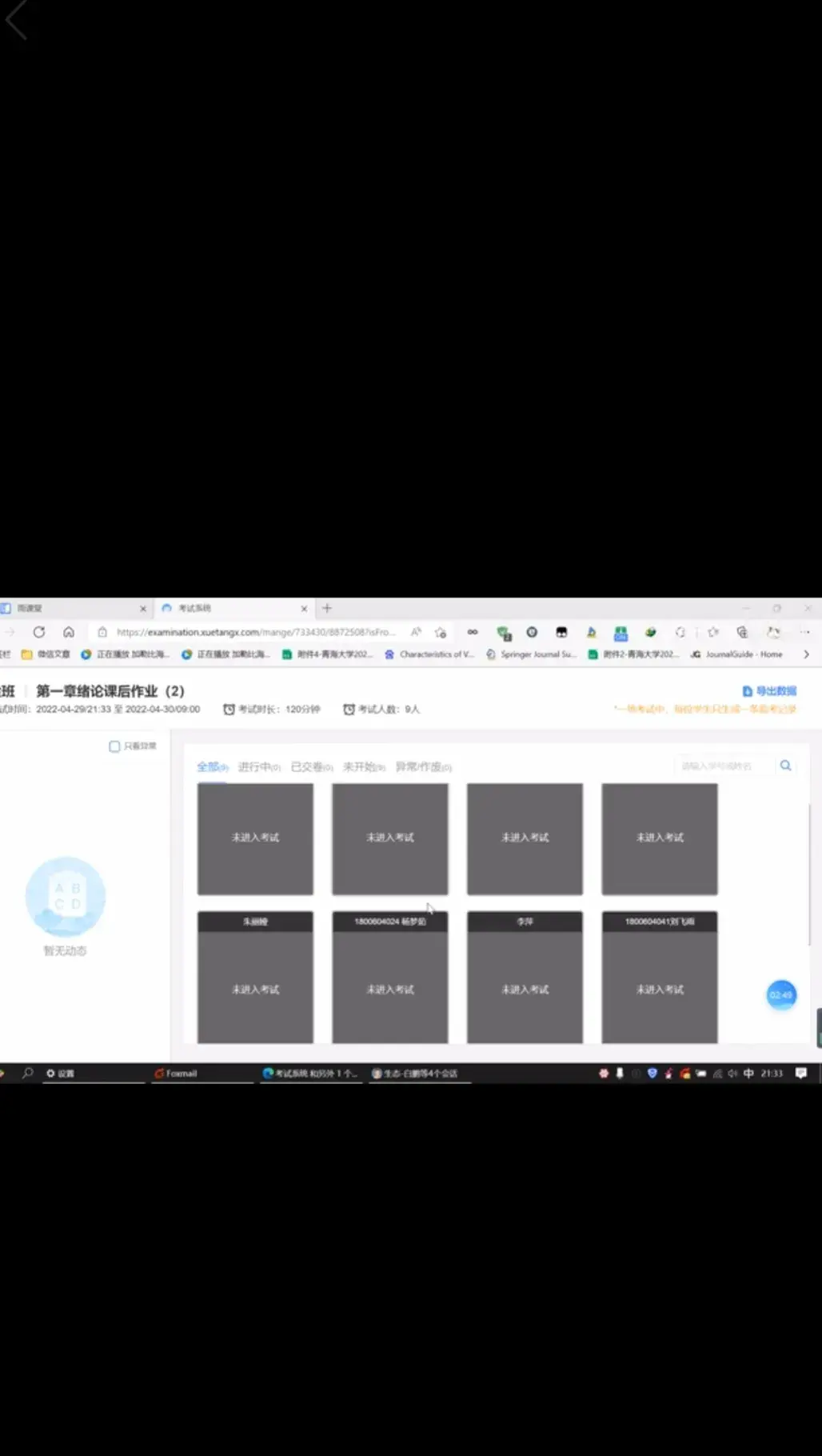The height and width of the screenshot is (1456, 822).
Task: Click the browser refresh icon
Action: (38, 632)
